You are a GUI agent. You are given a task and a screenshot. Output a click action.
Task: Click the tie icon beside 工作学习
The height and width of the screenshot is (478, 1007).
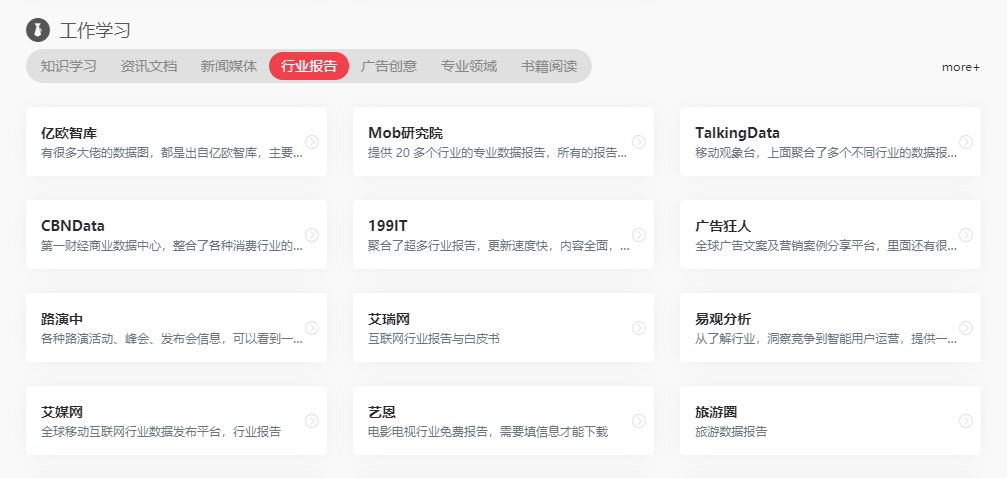(38, 30)
